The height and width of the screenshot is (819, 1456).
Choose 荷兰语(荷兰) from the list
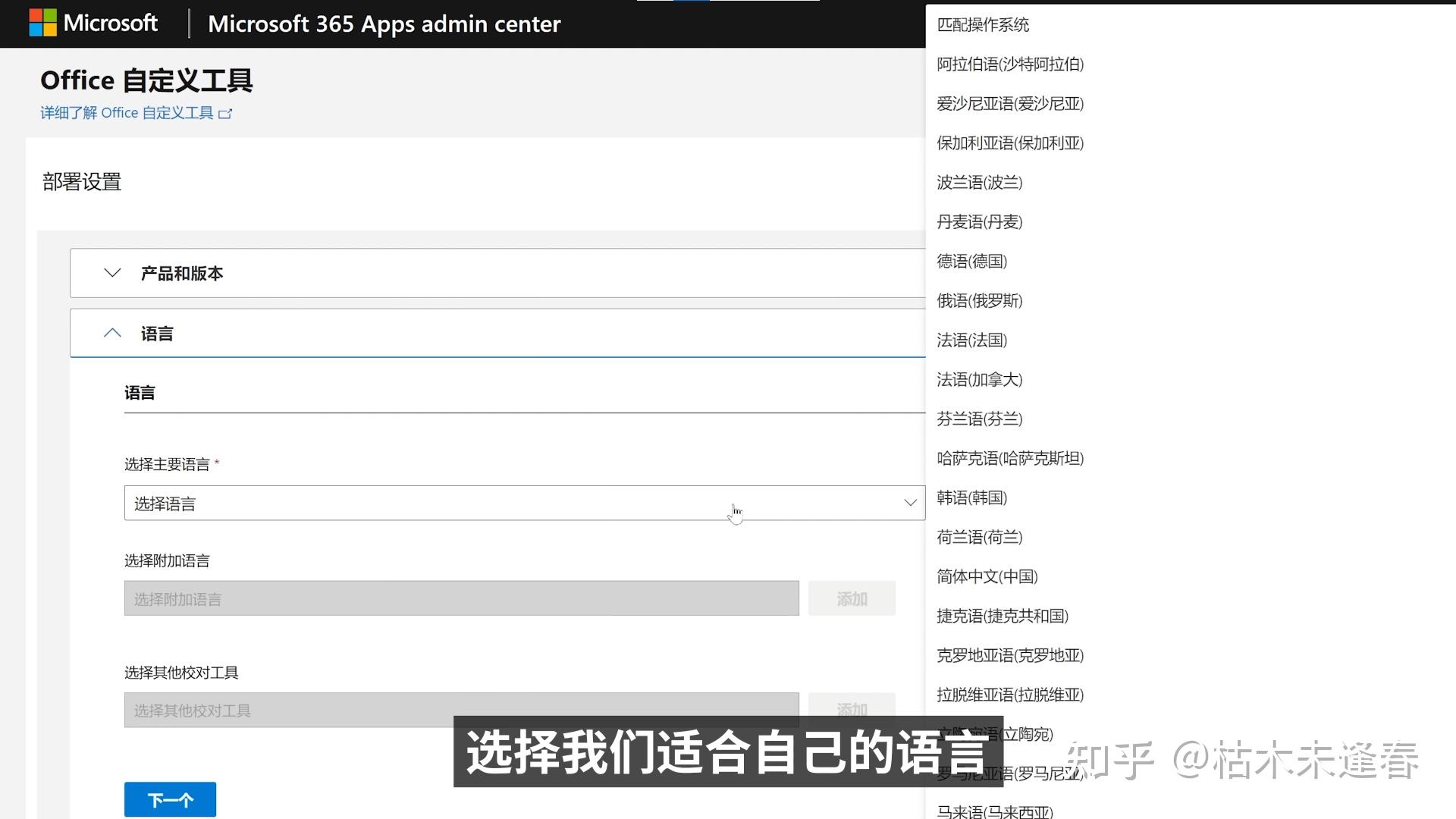coord(980,538)
